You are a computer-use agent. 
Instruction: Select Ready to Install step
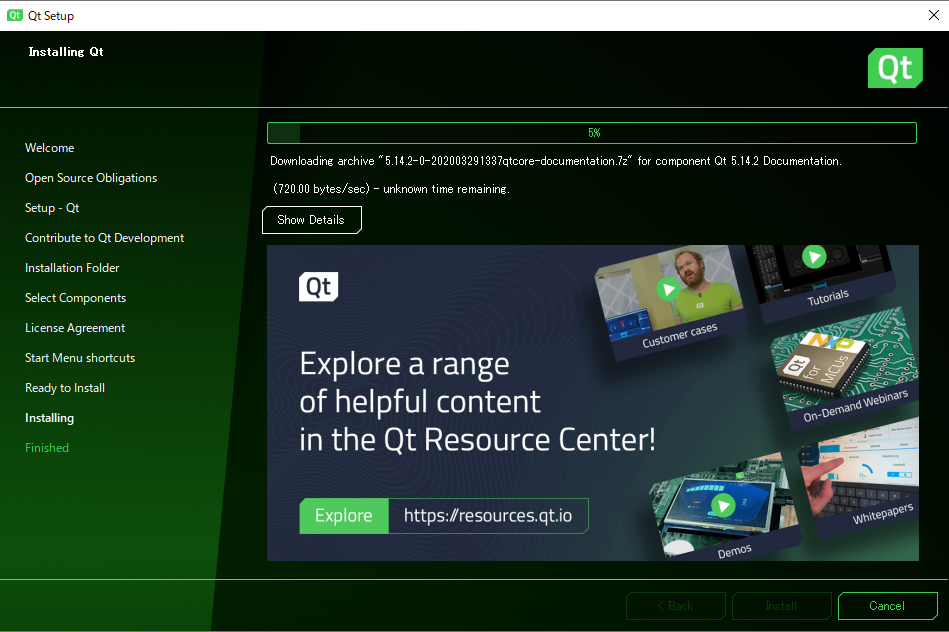[x=65, y=388]
